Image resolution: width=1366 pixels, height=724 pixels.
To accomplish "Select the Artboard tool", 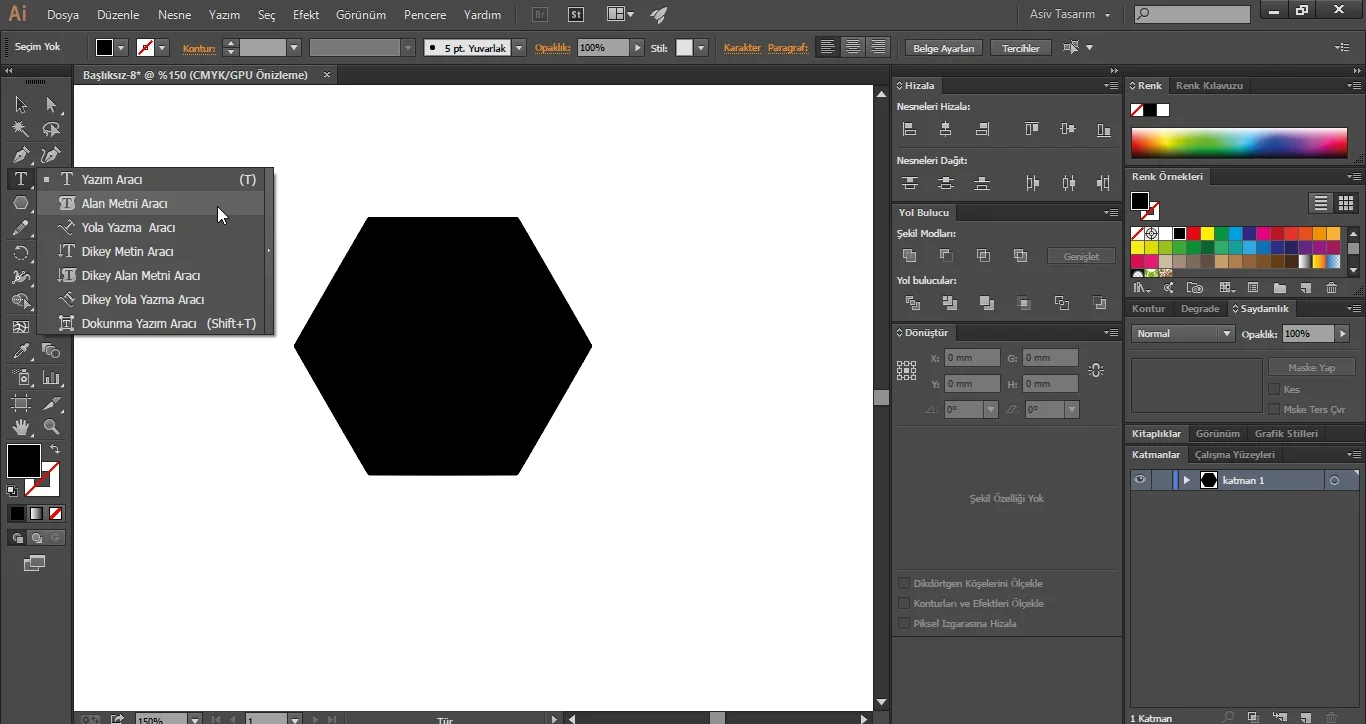I will click(21, 403).
